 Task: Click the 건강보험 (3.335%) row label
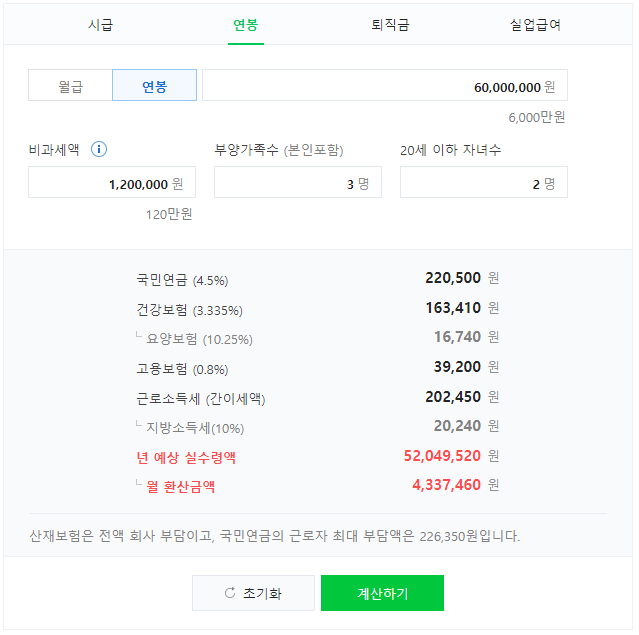[x=189, y=310]
